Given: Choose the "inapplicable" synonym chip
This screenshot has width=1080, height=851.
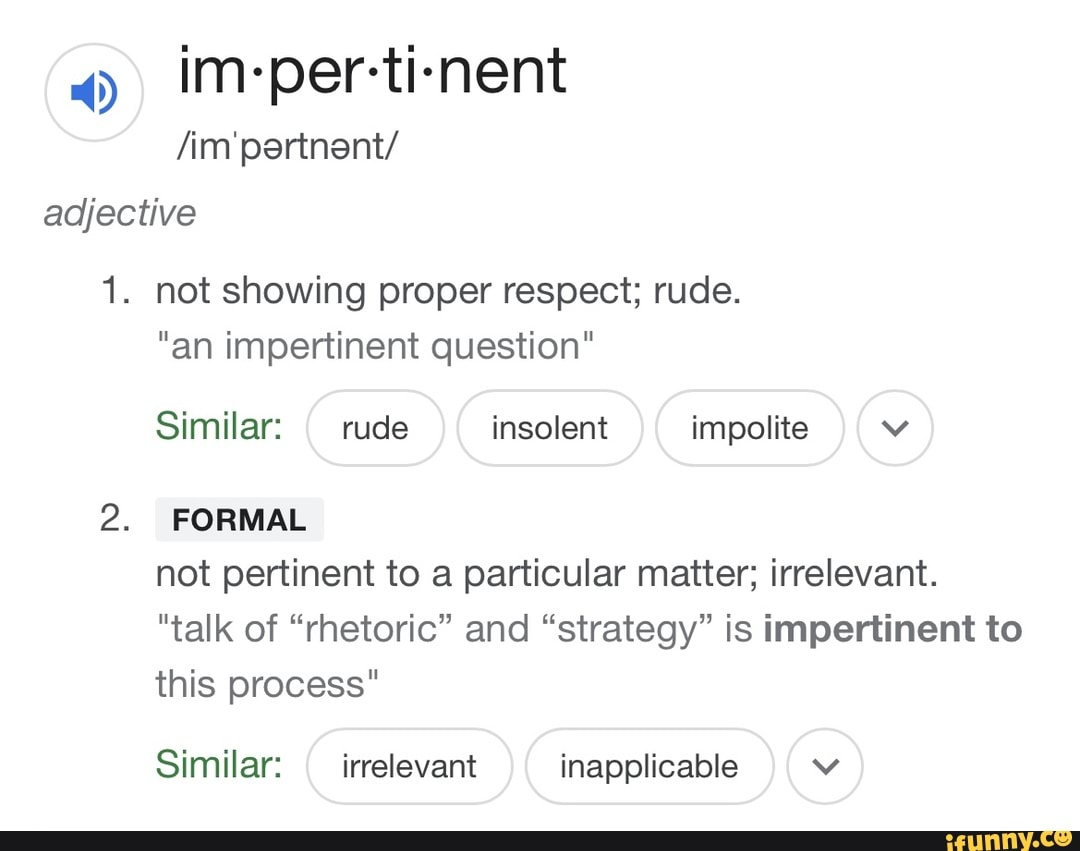Looking at the screenshot, I should coord(649,766).
